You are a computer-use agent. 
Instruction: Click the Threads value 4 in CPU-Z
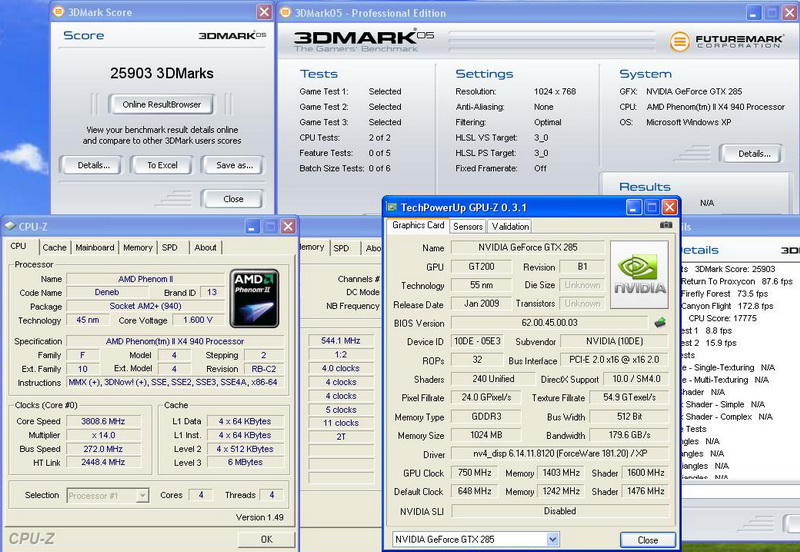click(x=271, y=495)
